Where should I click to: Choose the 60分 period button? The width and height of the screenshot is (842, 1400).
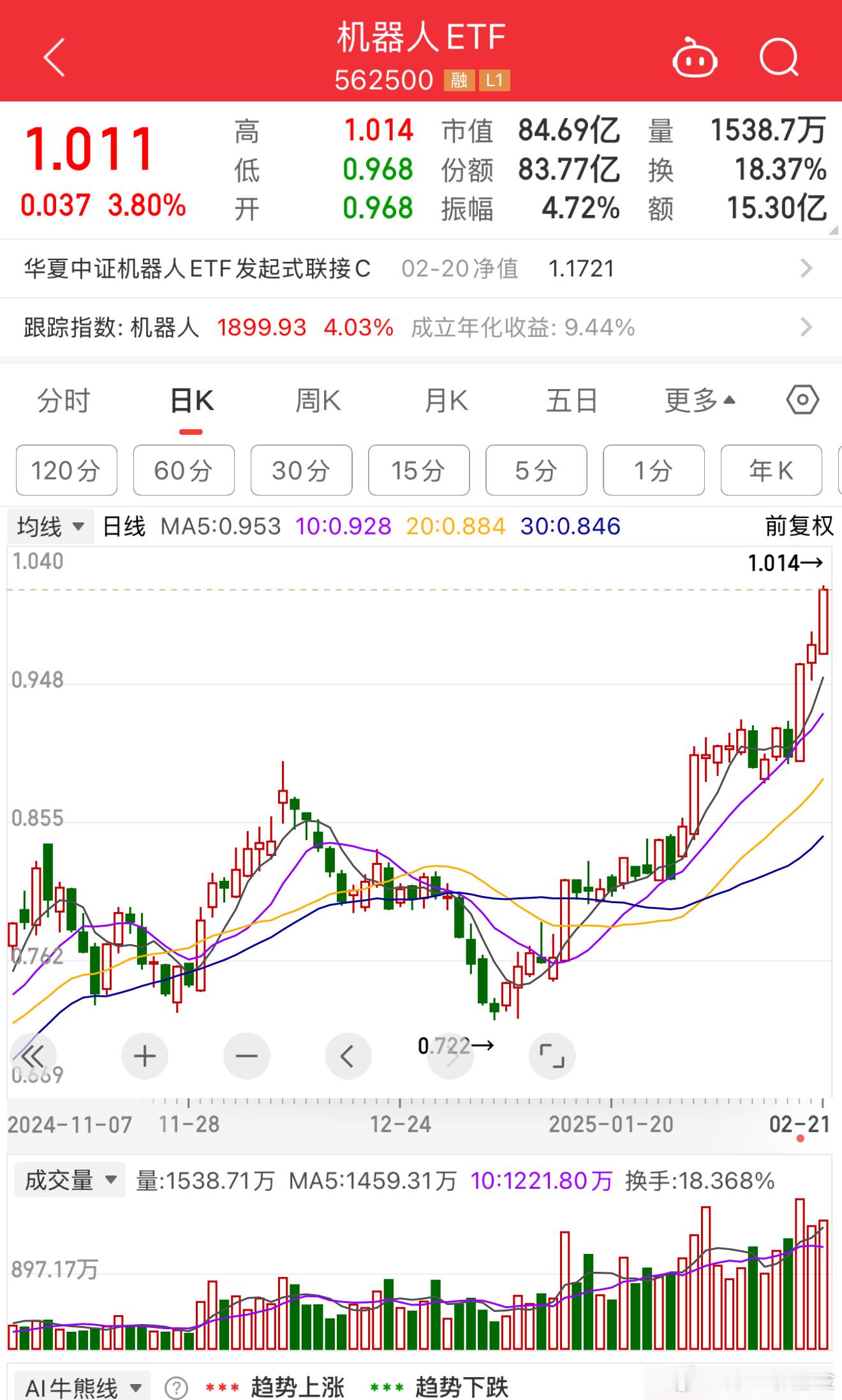[x=184, y=471]
